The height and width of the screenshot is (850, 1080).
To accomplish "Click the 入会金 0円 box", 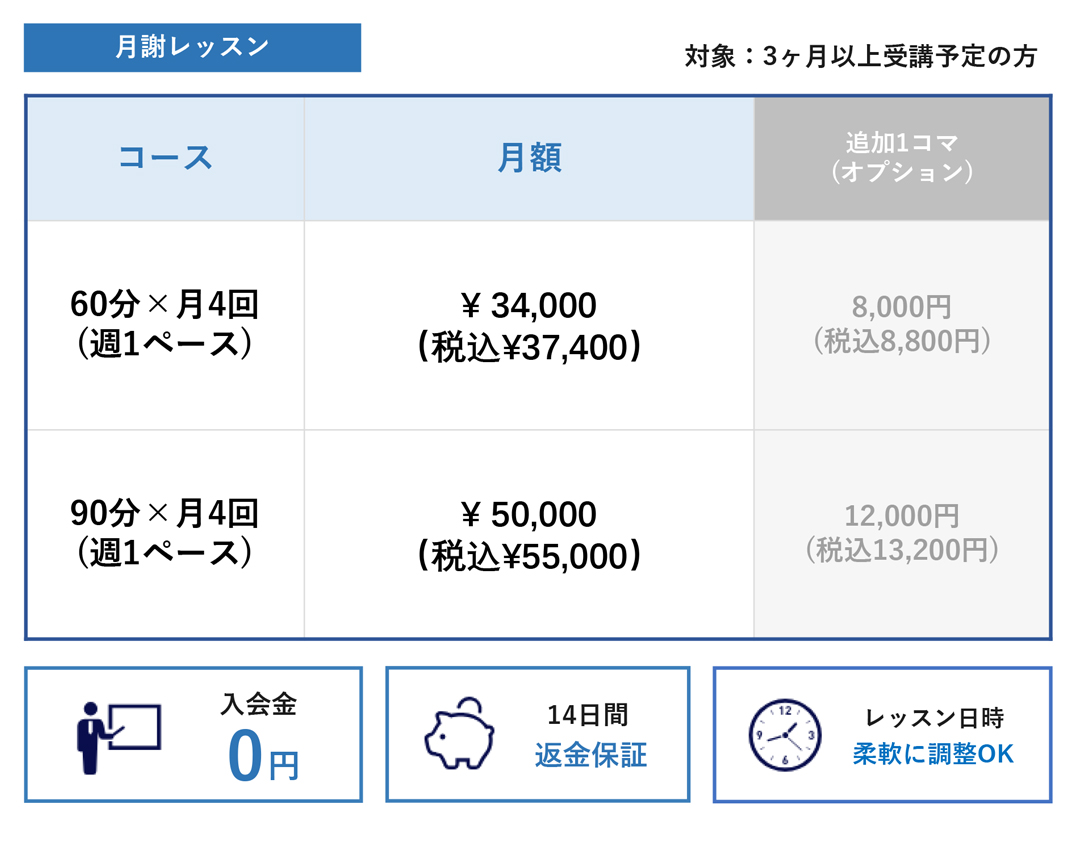I will click(194, 734).
